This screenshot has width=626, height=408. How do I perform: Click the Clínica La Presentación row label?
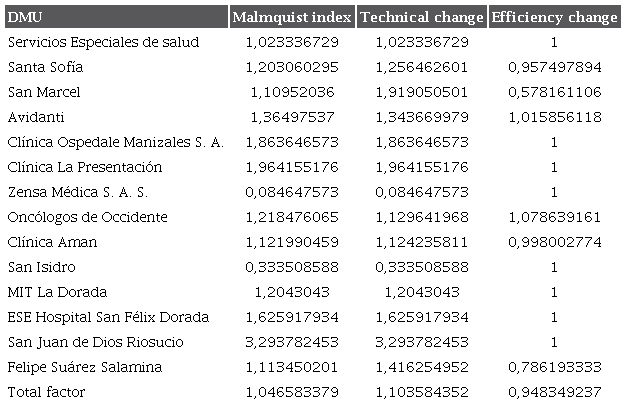[x=84, y=167]
